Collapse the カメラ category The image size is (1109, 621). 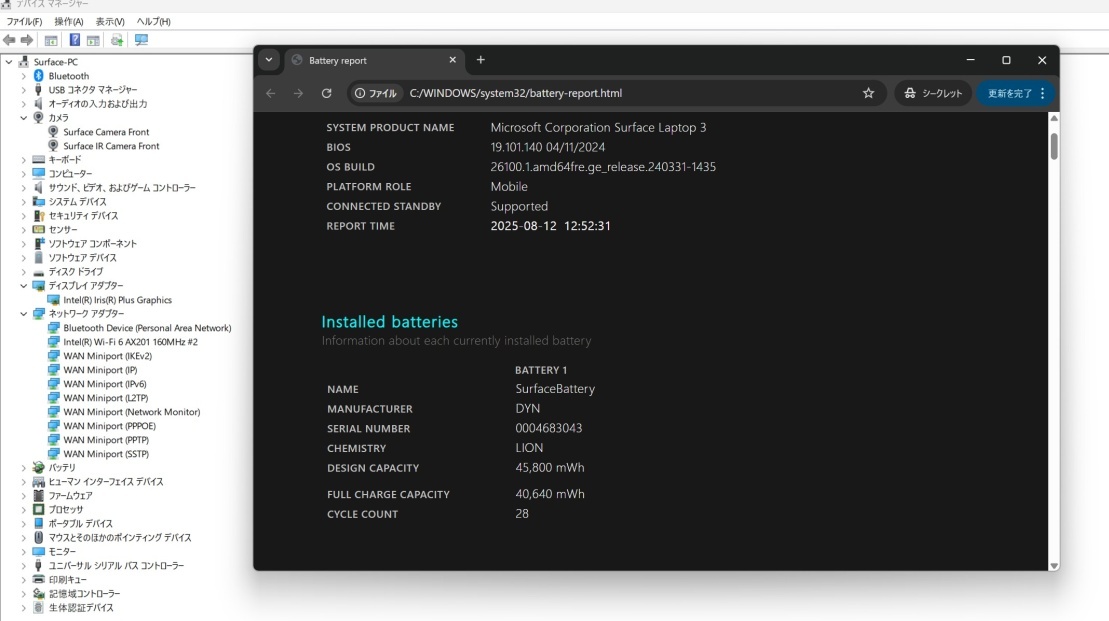pyautogui.click(x=24, y=118)
